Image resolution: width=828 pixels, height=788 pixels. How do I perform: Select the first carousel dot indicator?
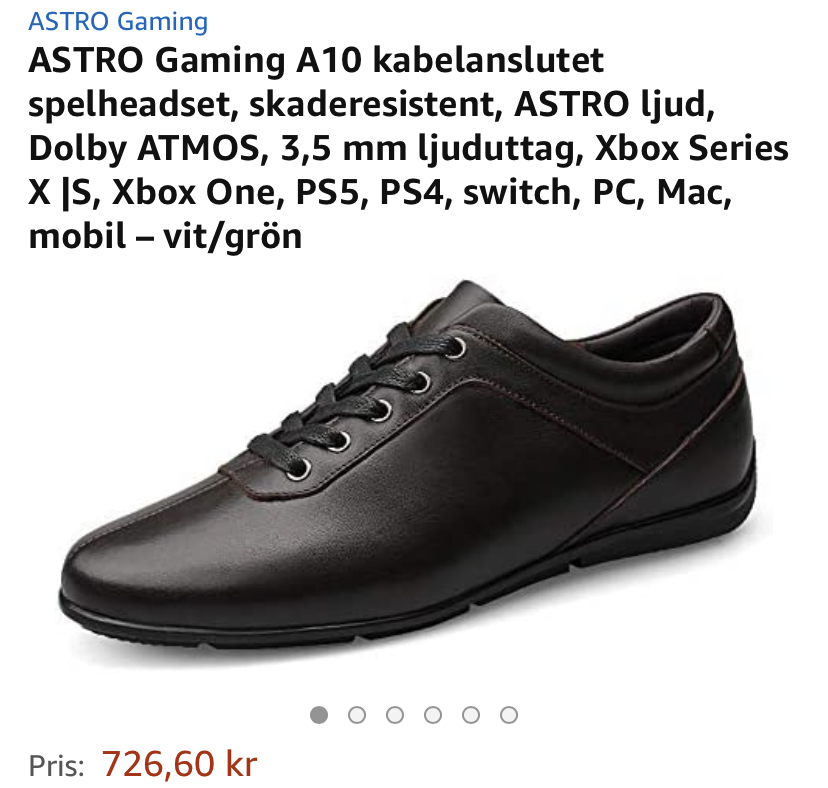click(319, 715)
